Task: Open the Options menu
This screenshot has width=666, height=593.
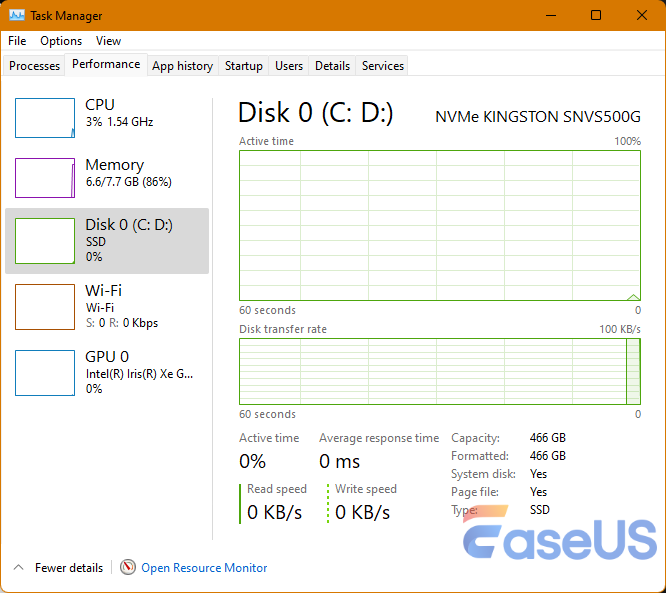Action: coord(61,41)
